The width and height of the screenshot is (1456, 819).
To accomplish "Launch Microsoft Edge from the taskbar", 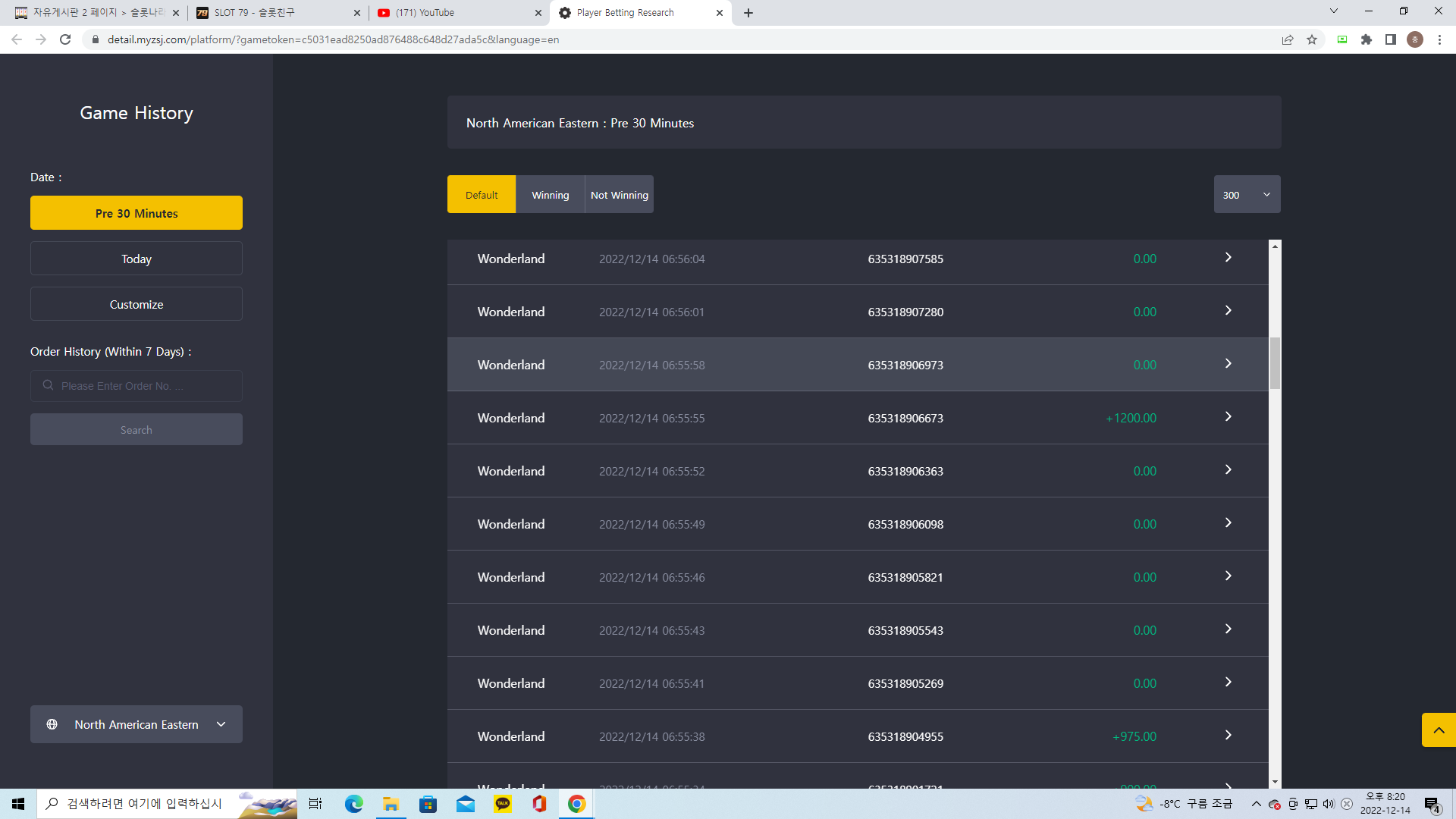I will pyautogui.click(x=354, y=804).
